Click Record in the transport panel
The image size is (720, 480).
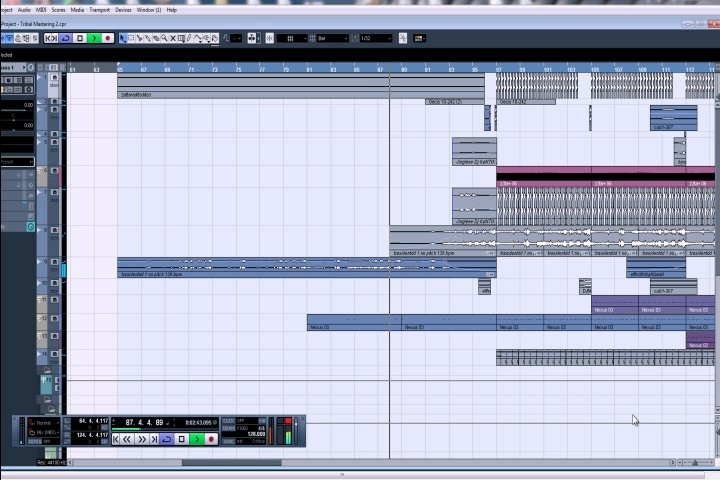tap(211, 440)
